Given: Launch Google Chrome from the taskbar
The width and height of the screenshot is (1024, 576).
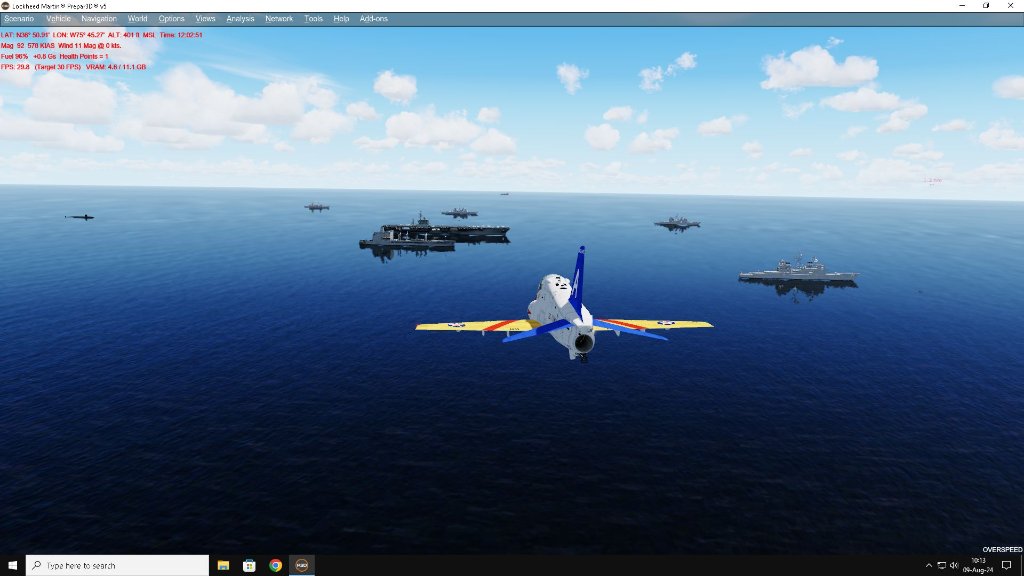Looking at the screenshot, I should pyautogui.click(x=275, y=565).
